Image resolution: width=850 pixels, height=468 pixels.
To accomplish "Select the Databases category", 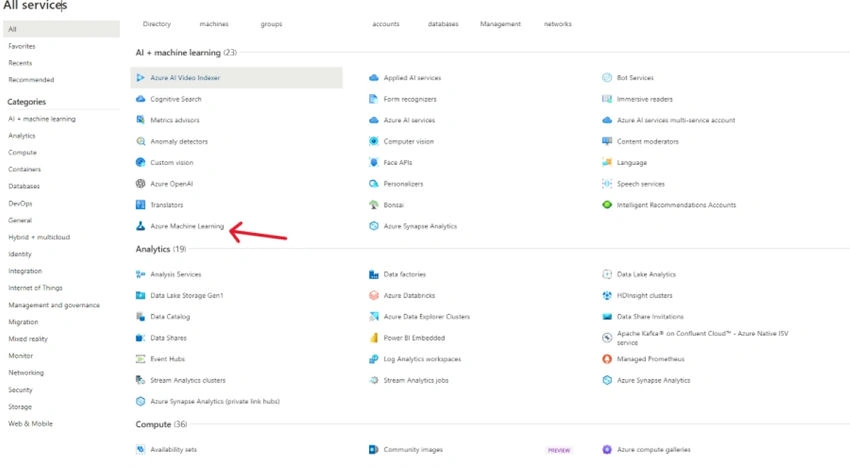I will point(24,186).
